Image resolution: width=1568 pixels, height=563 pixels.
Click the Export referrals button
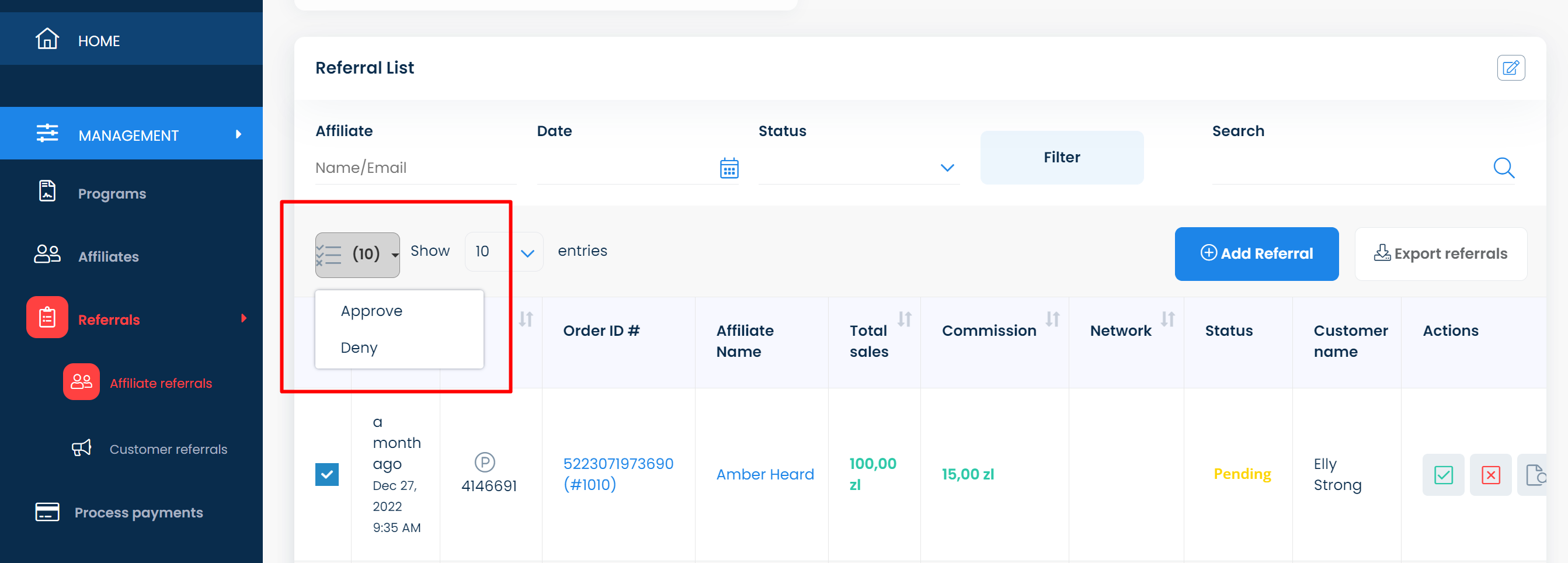coord(1440,254)
